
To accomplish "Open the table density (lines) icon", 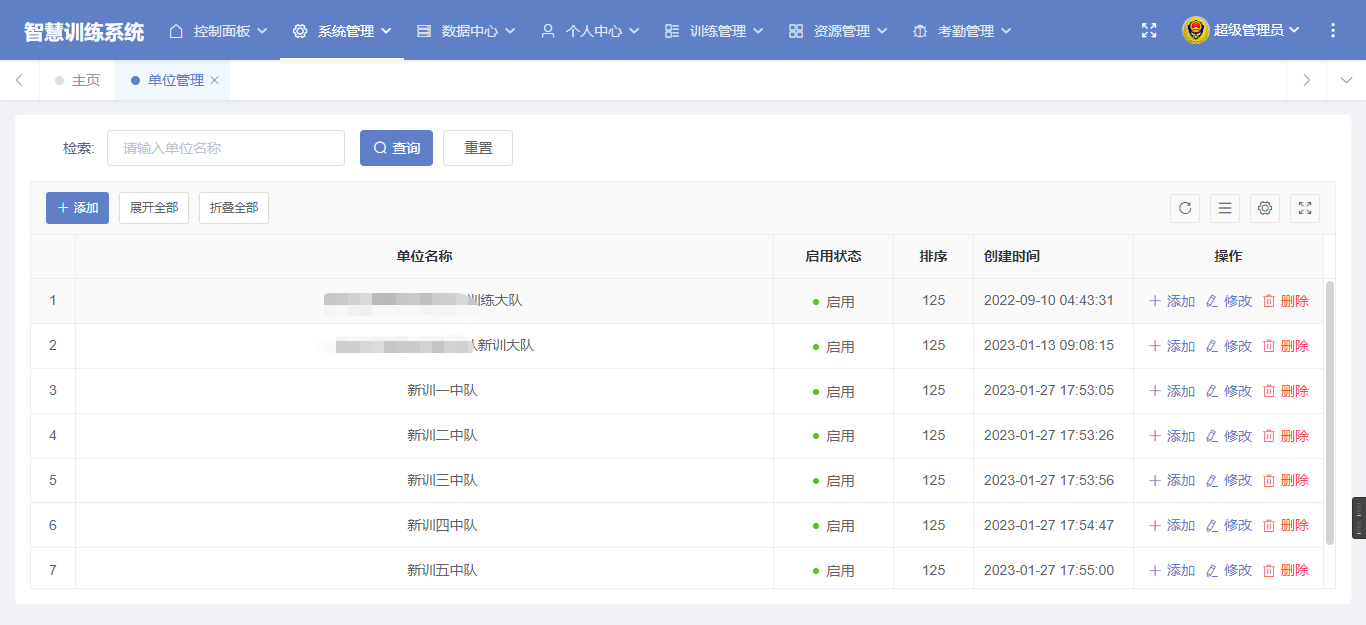I will tap(1225, 208).
